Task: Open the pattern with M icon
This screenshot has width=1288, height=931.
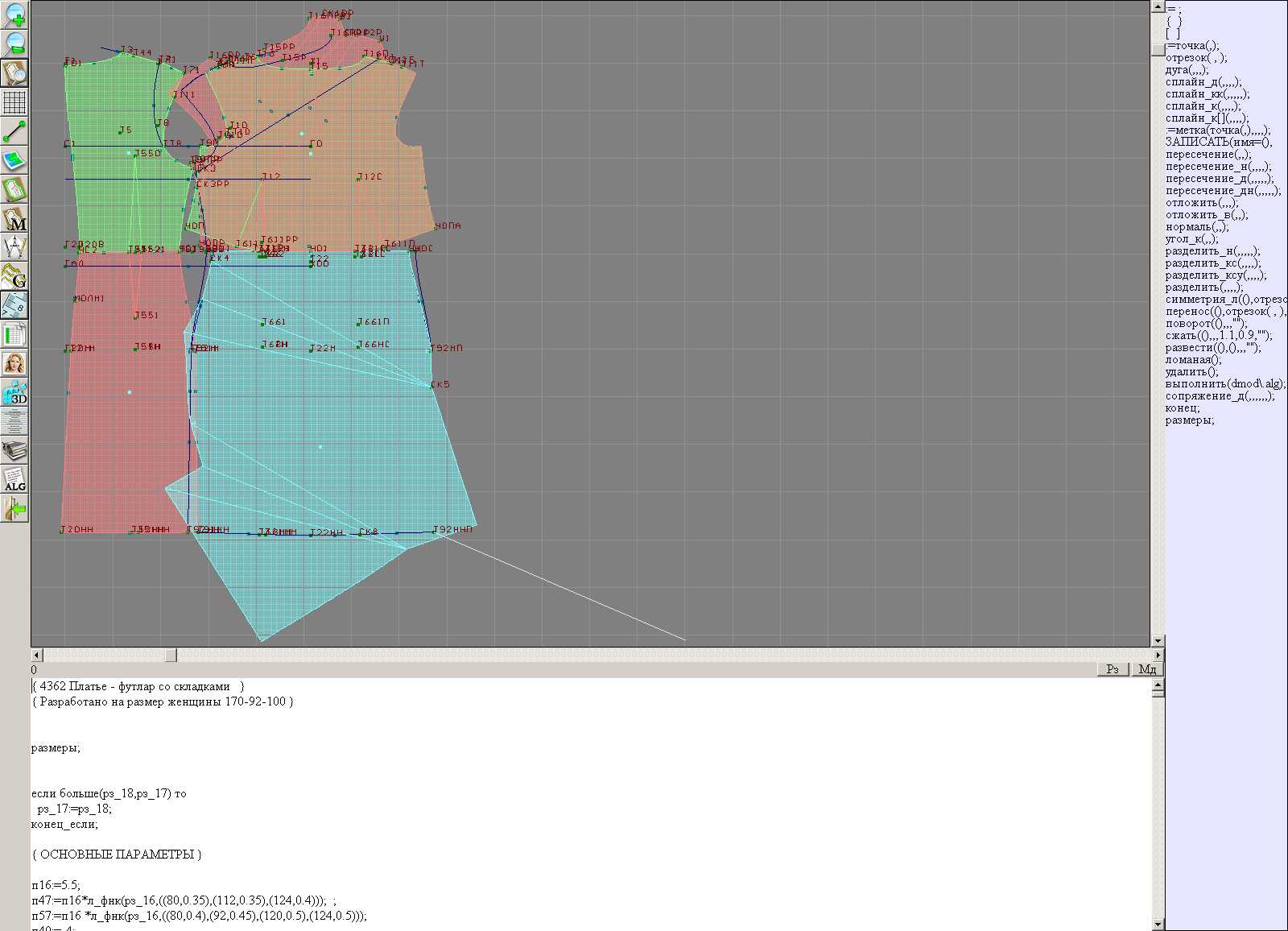Action: (14, 219)
